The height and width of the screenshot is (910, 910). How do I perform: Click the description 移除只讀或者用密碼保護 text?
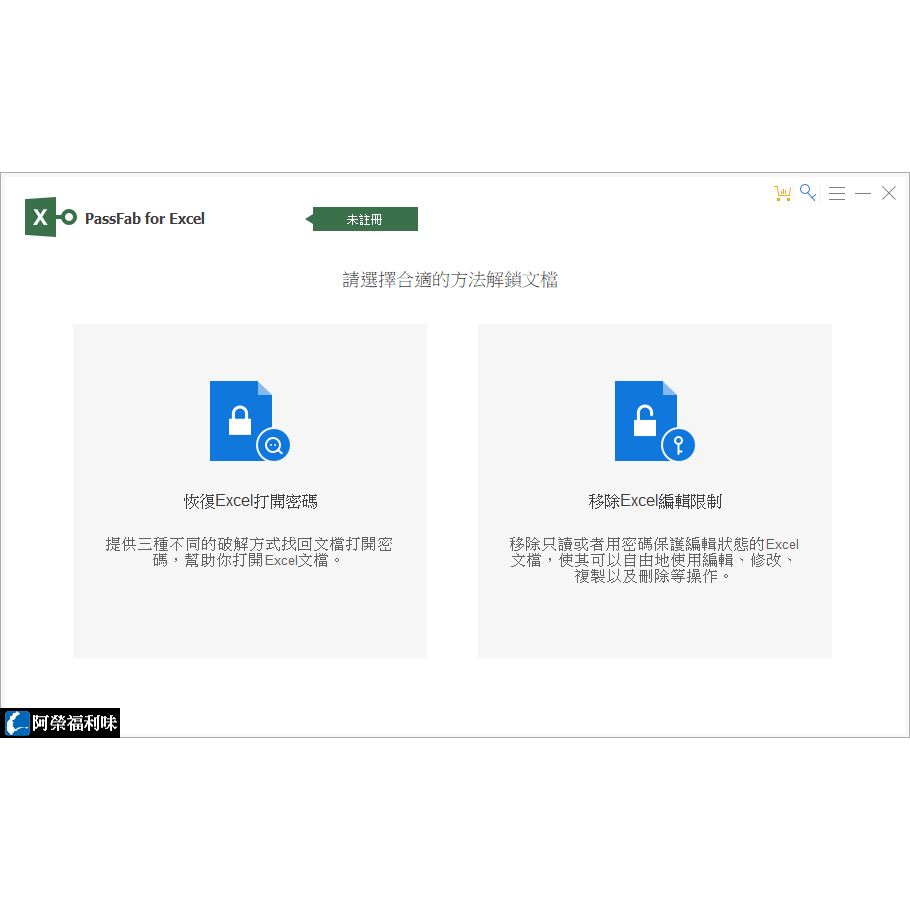click(654, 560)
